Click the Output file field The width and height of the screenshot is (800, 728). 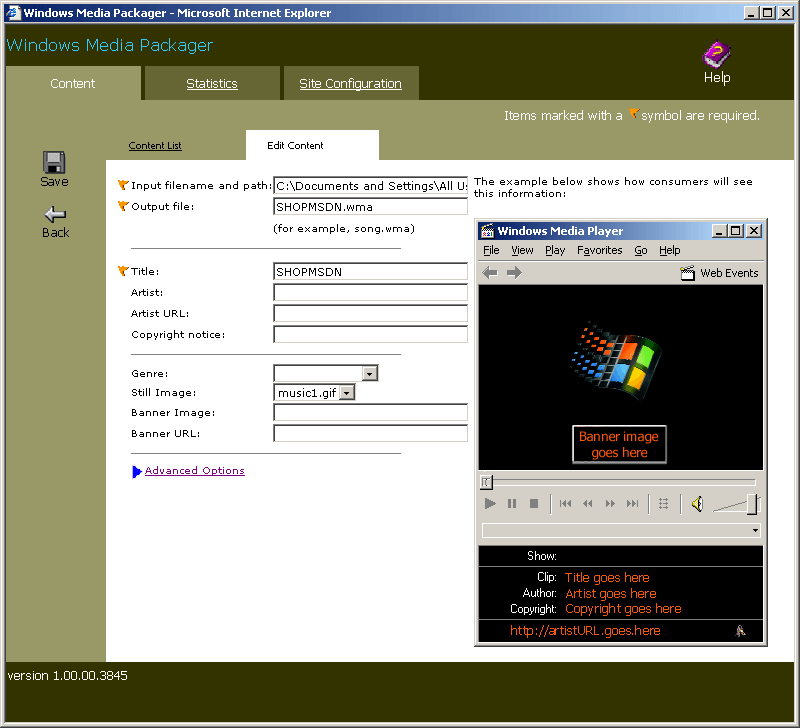coord(370,207)
